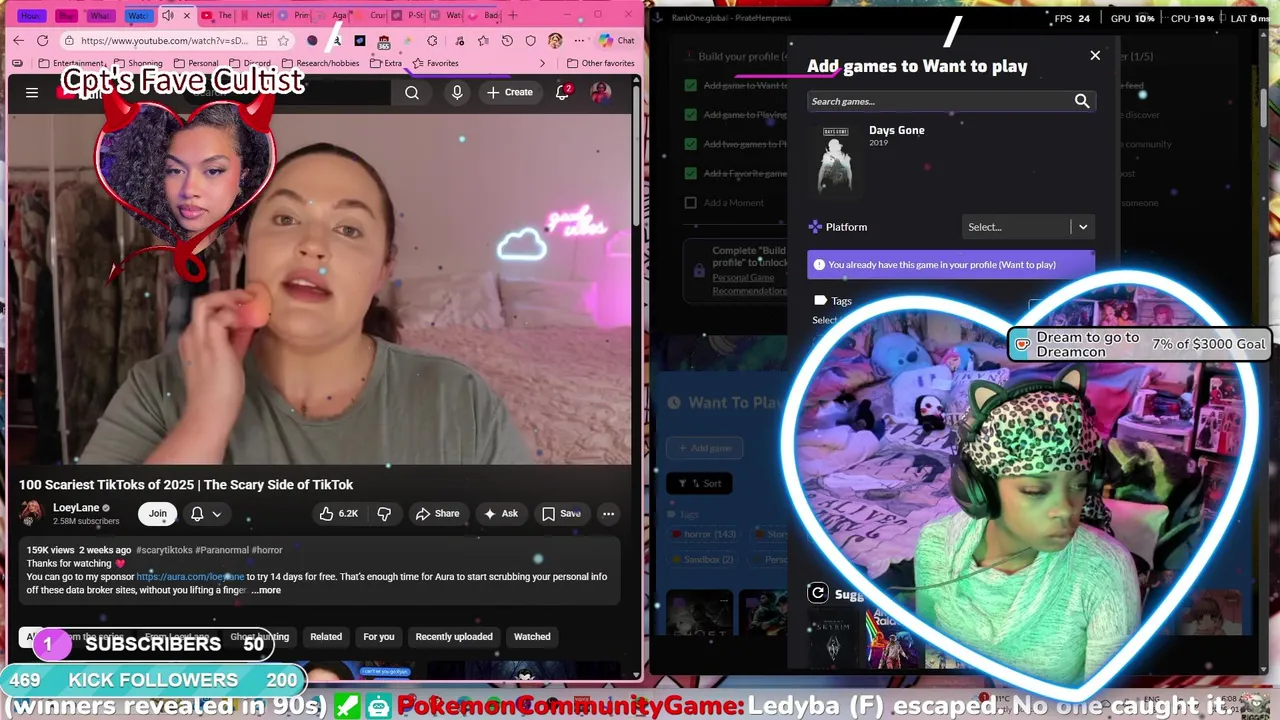Click the Share button

click(437, 513)
